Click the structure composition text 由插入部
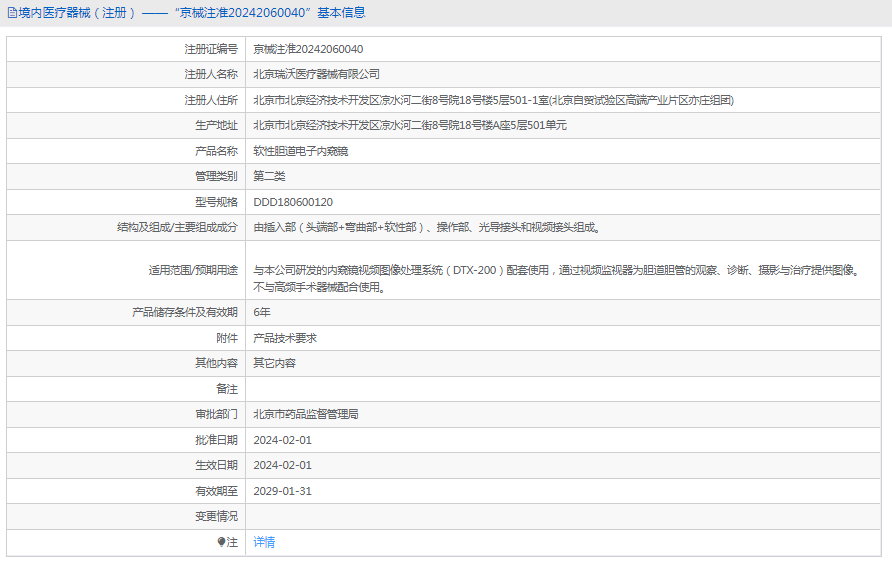The height and width of the screenshot is (564, 892). click(x=427, y=228)
